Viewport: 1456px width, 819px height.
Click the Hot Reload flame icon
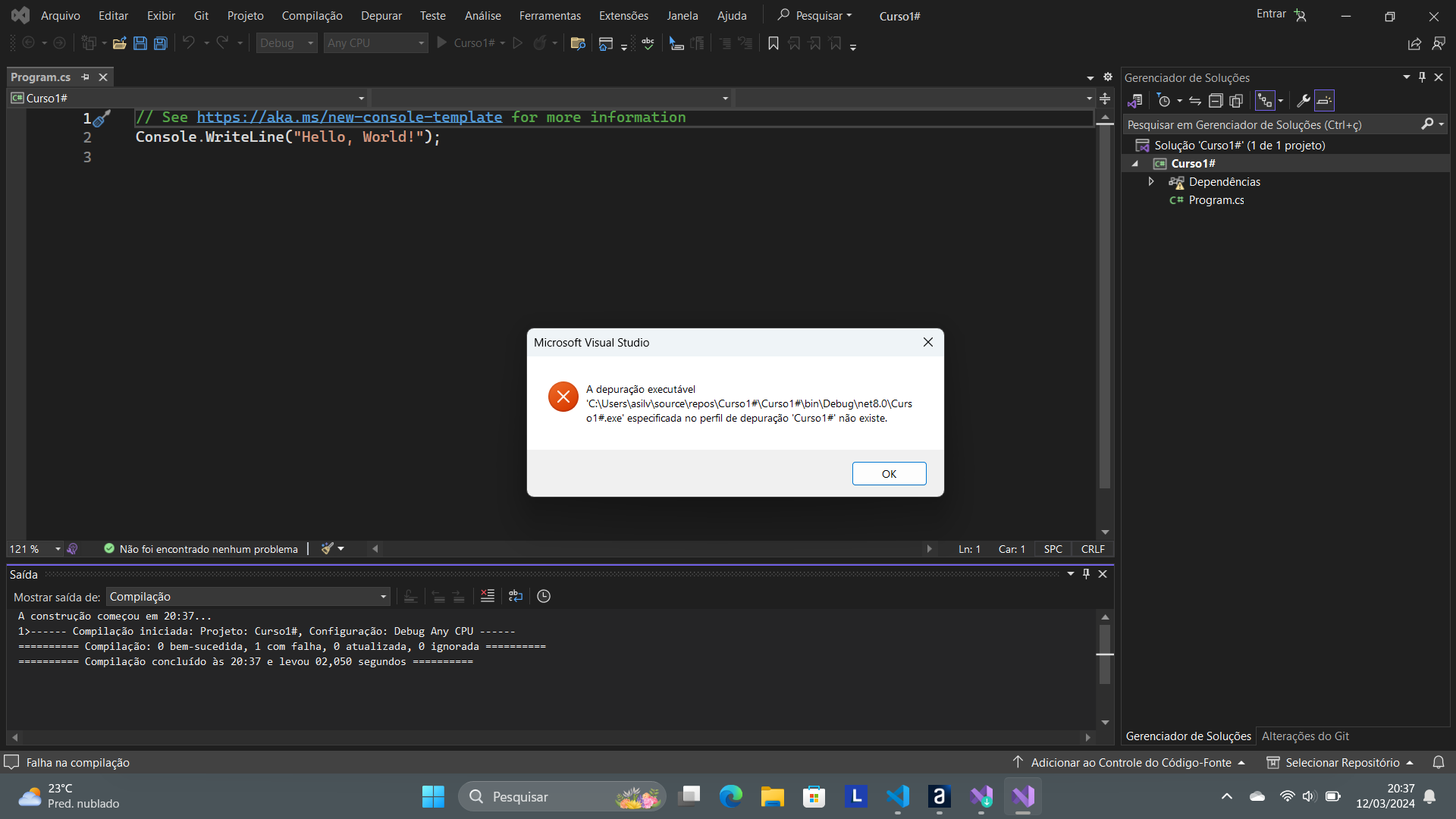(540, 43)
